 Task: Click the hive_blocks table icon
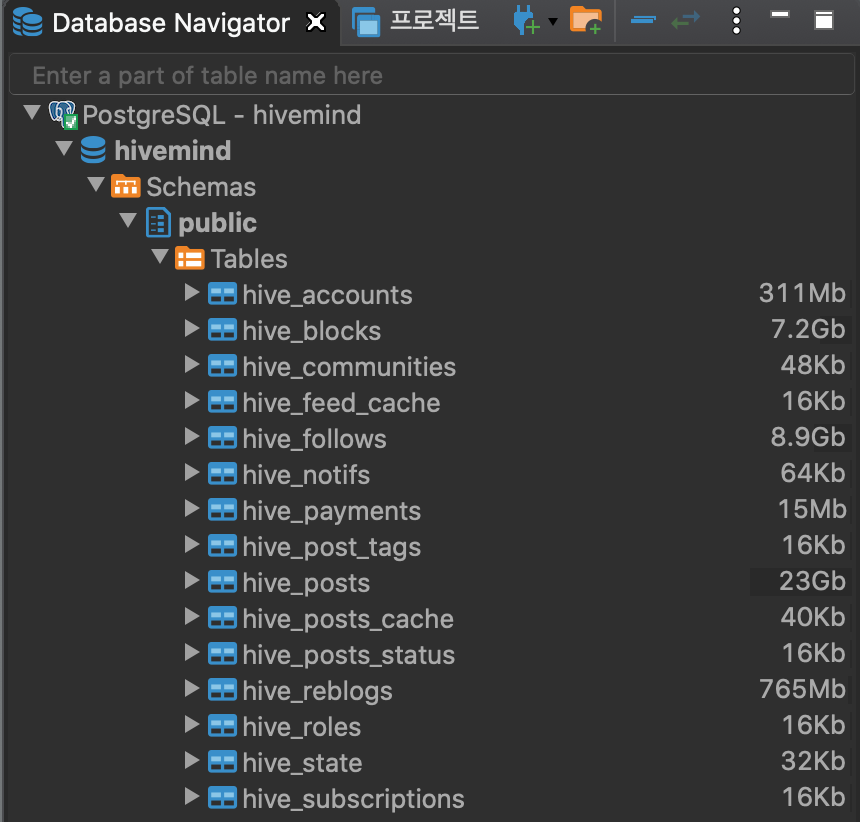point(223,330)
